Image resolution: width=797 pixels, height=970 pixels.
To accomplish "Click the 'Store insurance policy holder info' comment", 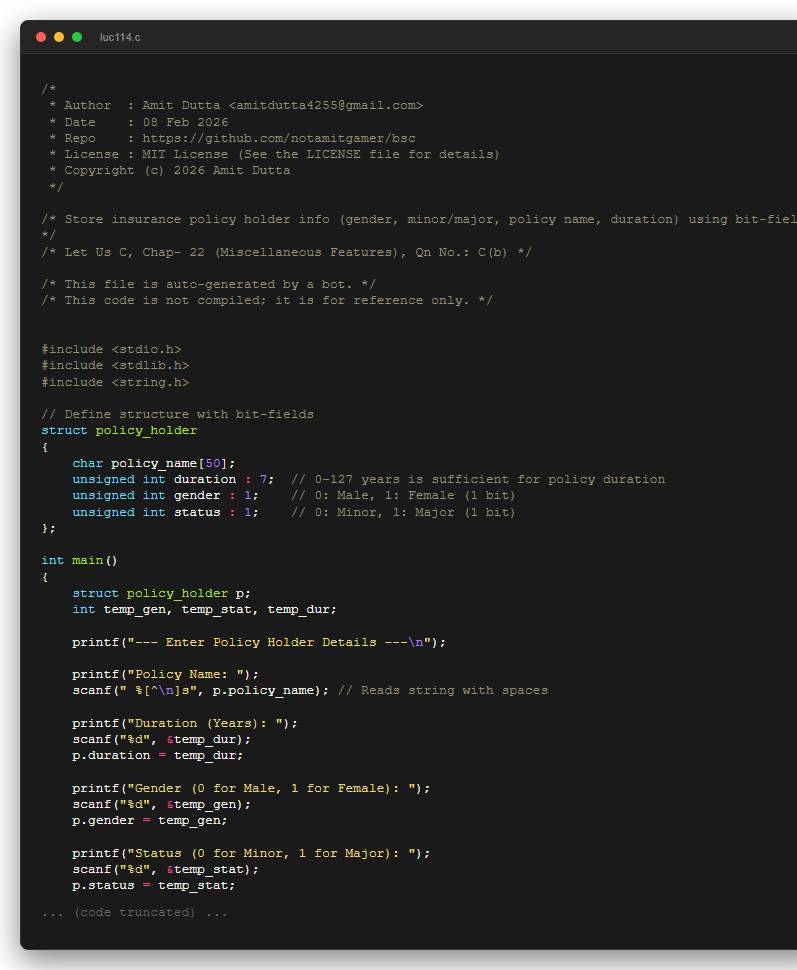I will coord(419,219).
